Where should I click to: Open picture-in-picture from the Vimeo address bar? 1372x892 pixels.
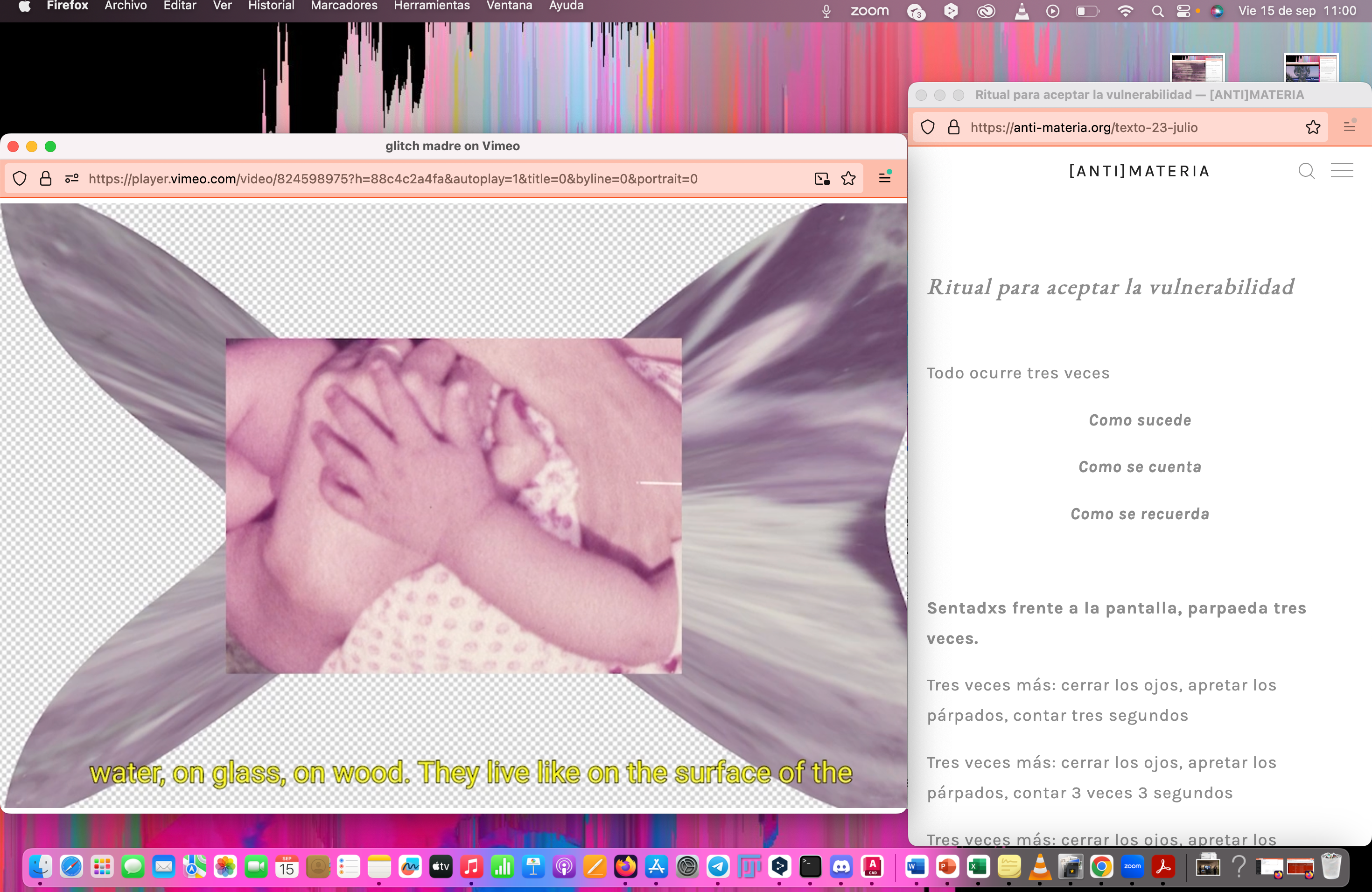tap(822, 179)
